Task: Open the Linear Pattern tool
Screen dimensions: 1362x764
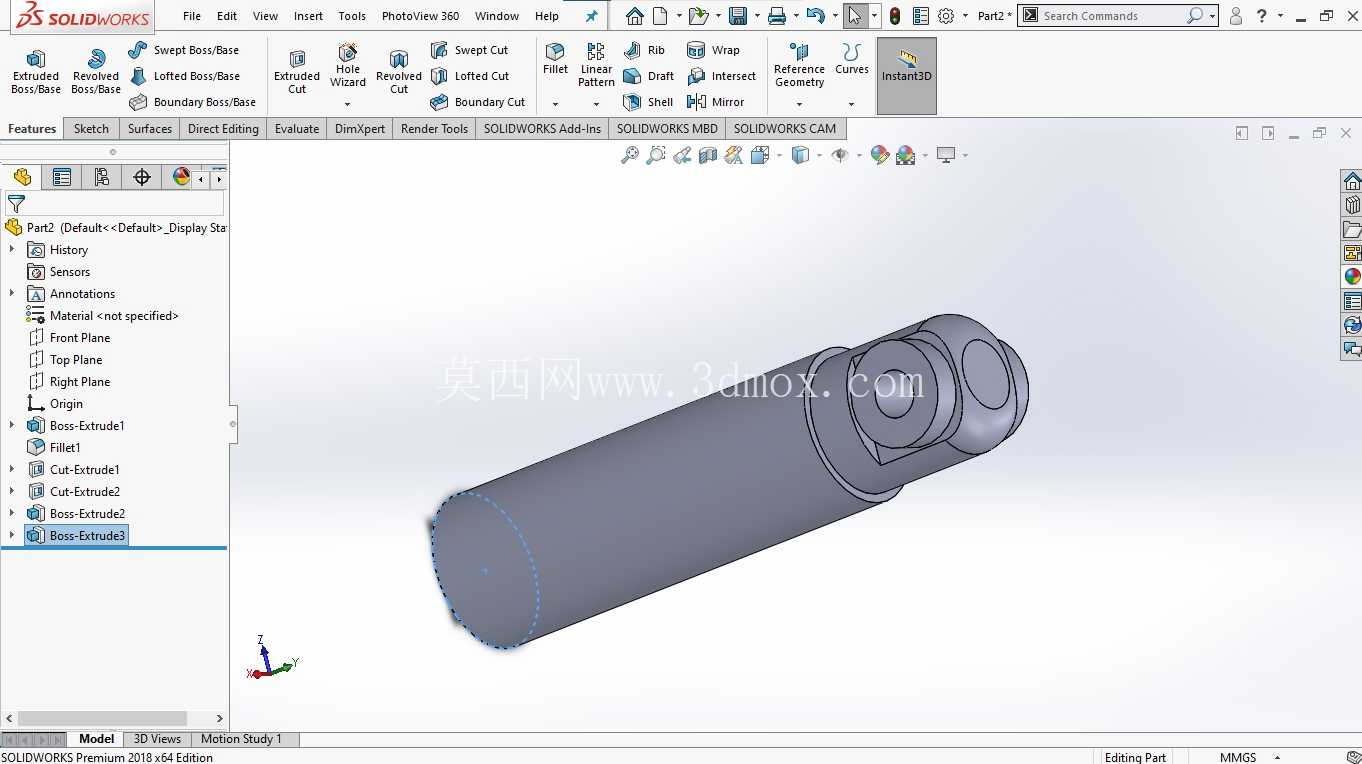Action: click(596, 65)
